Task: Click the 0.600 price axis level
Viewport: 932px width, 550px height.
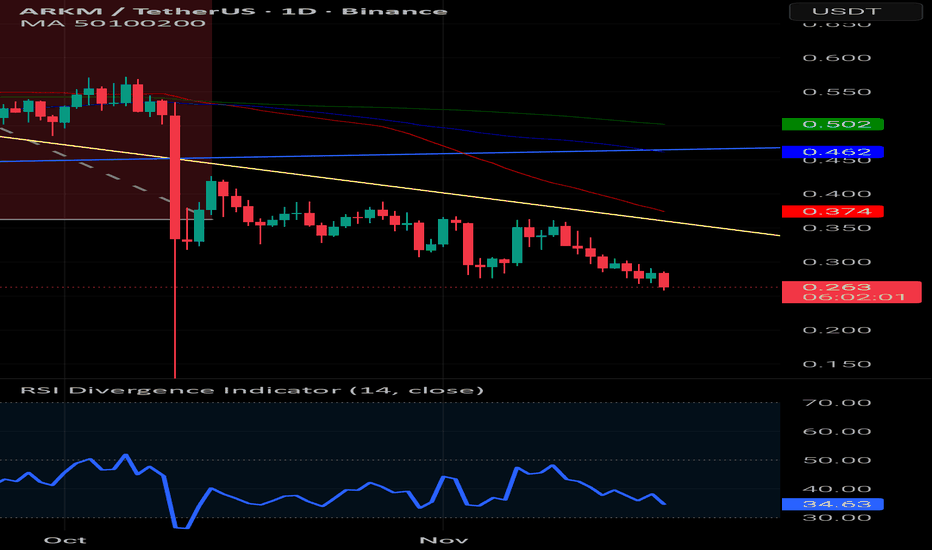Action: (x=837, y=58)
